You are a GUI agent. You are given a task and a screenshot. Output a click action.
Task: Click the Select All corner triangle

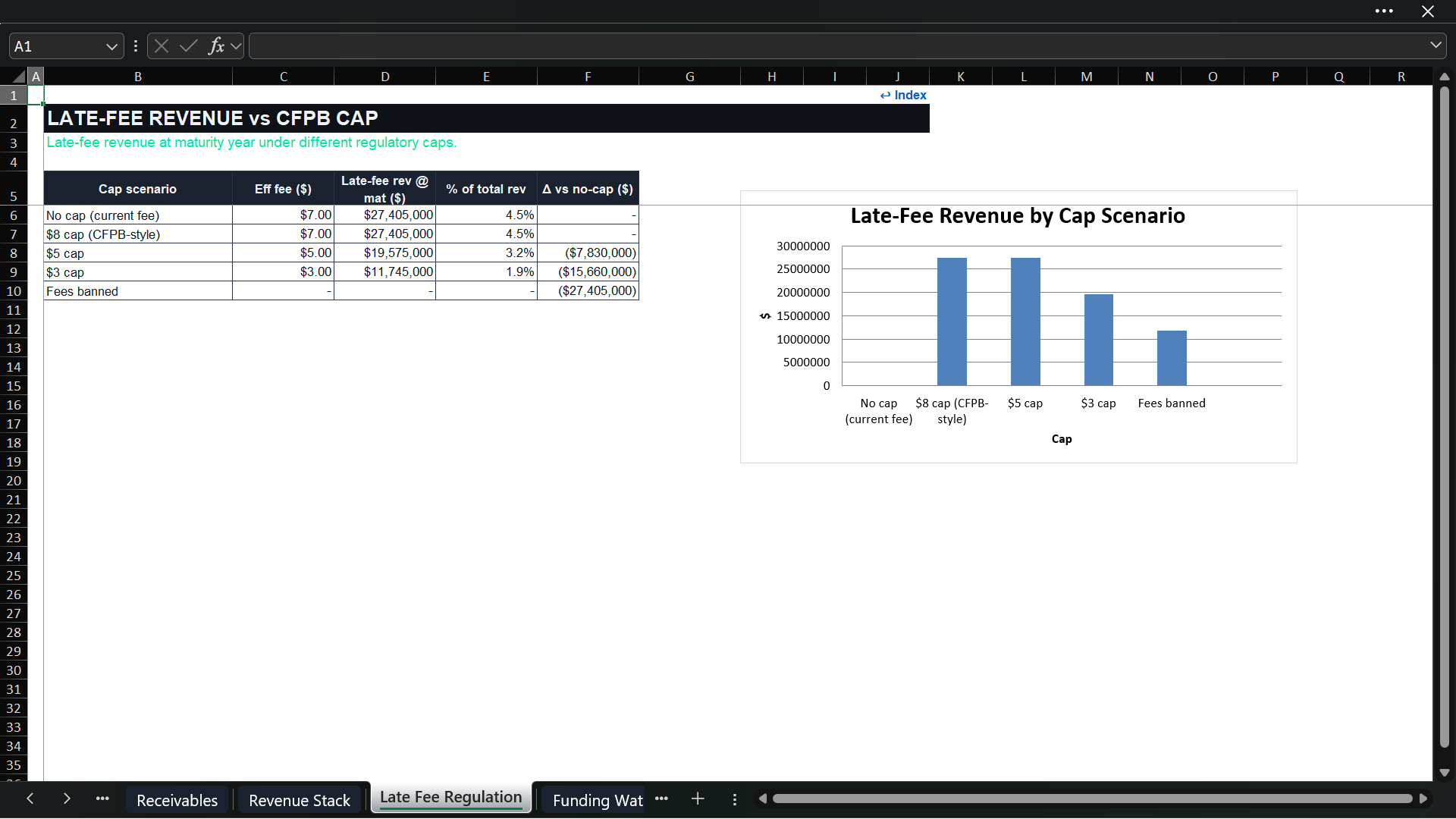[x=18, y=77]
